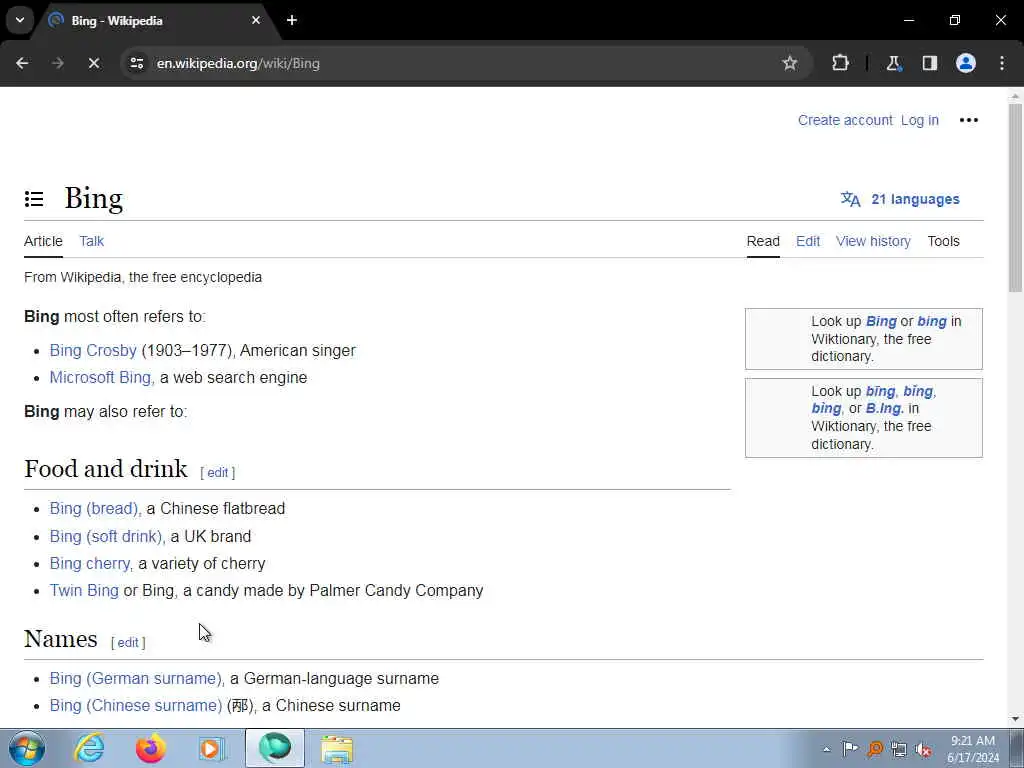Open Bing (German surname) link

(x=135, y=679)
